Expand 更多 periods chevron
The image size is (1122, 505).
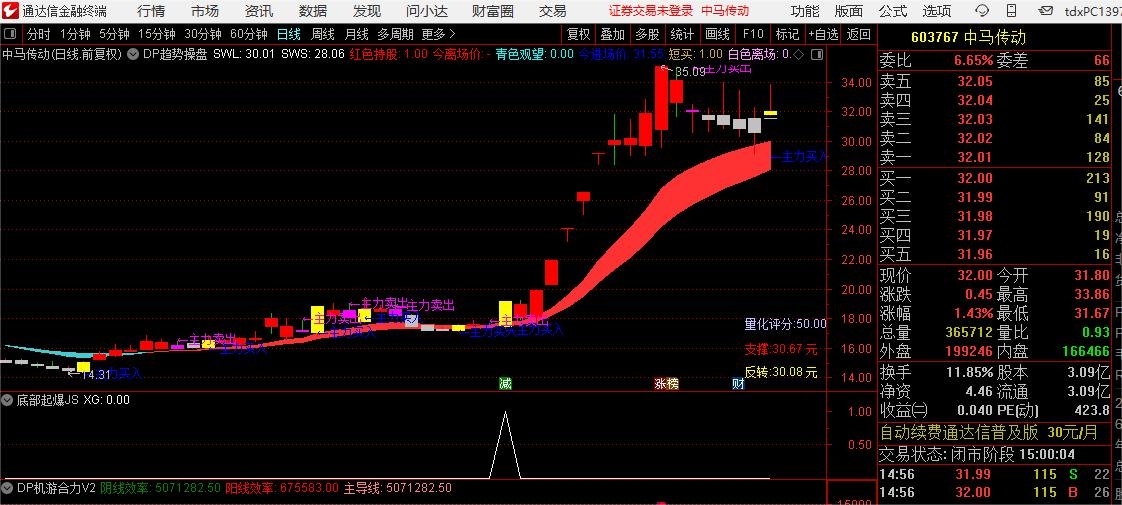[x=452, y=34]
